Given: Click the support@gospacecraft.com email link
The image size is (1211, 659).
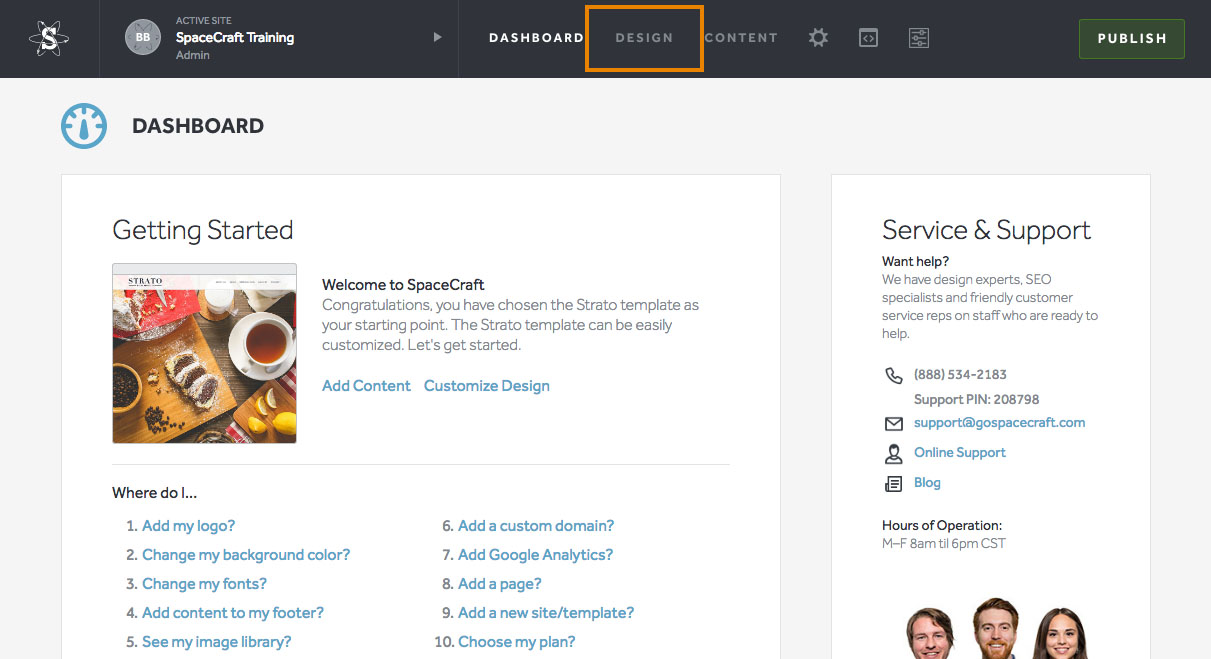Looking at the screenshot, I should 999,423.
